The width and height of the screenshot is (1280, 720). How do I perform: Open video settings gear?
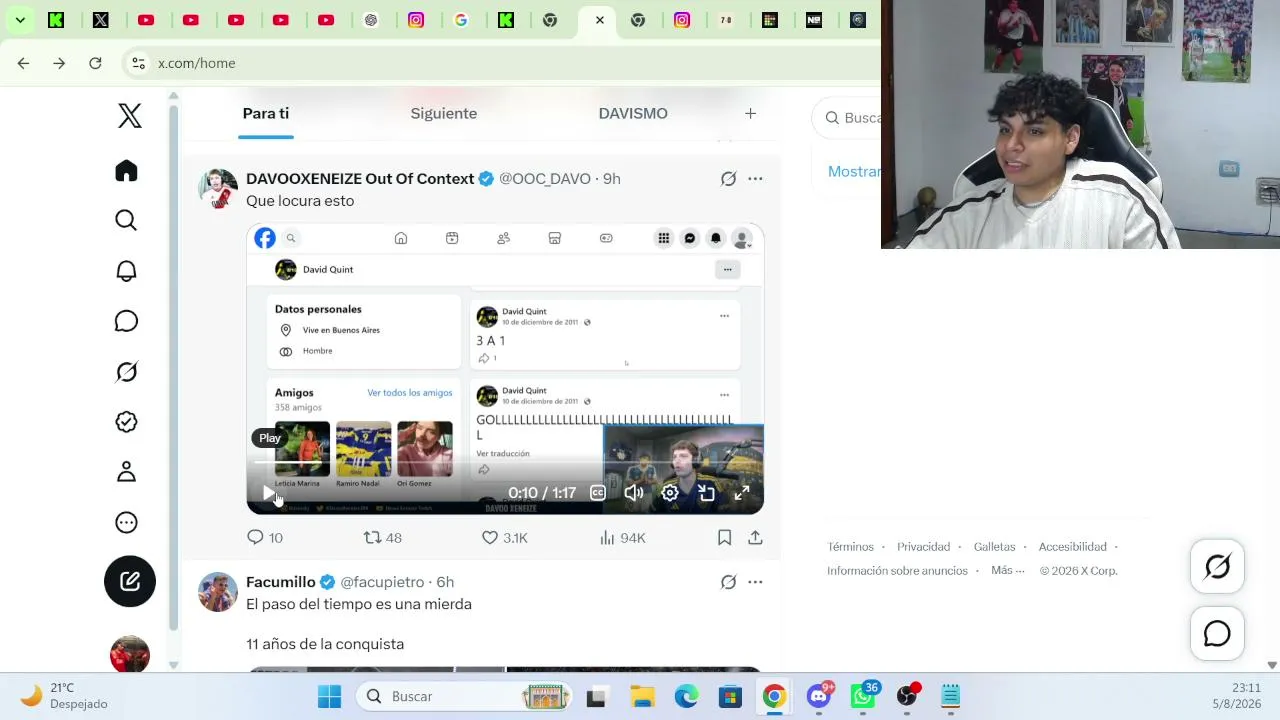coord(670,492)
